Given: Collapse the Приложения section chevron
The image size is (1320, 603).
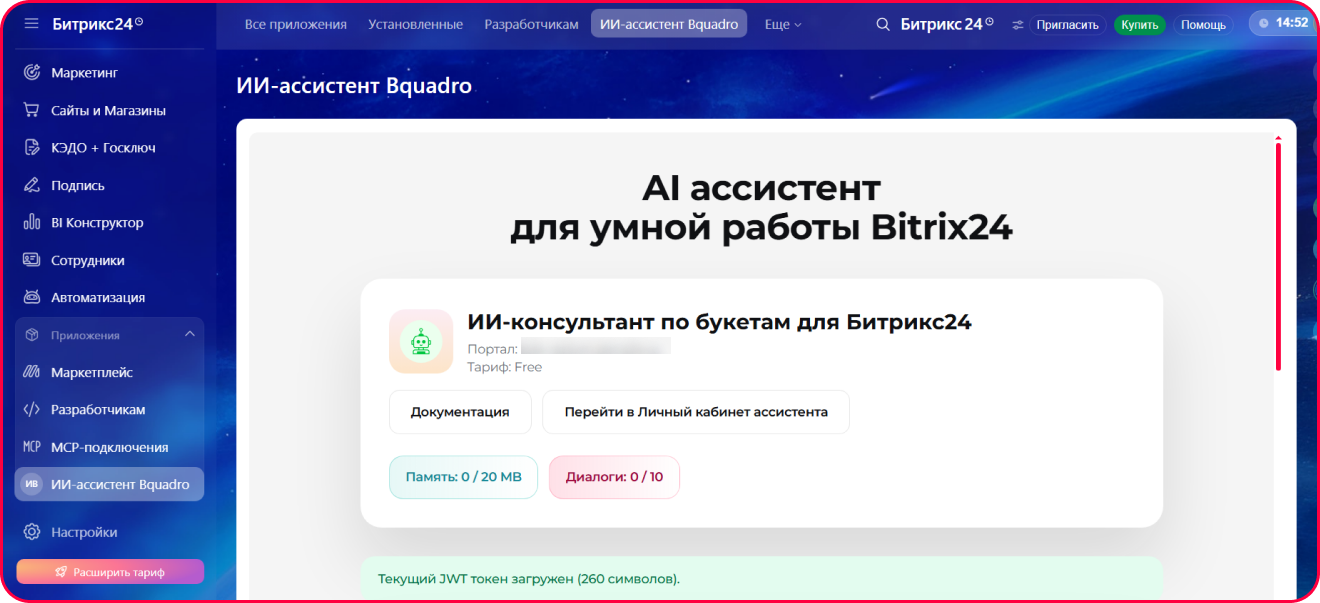Looking at the screenshot, I should tap(190, 334).
